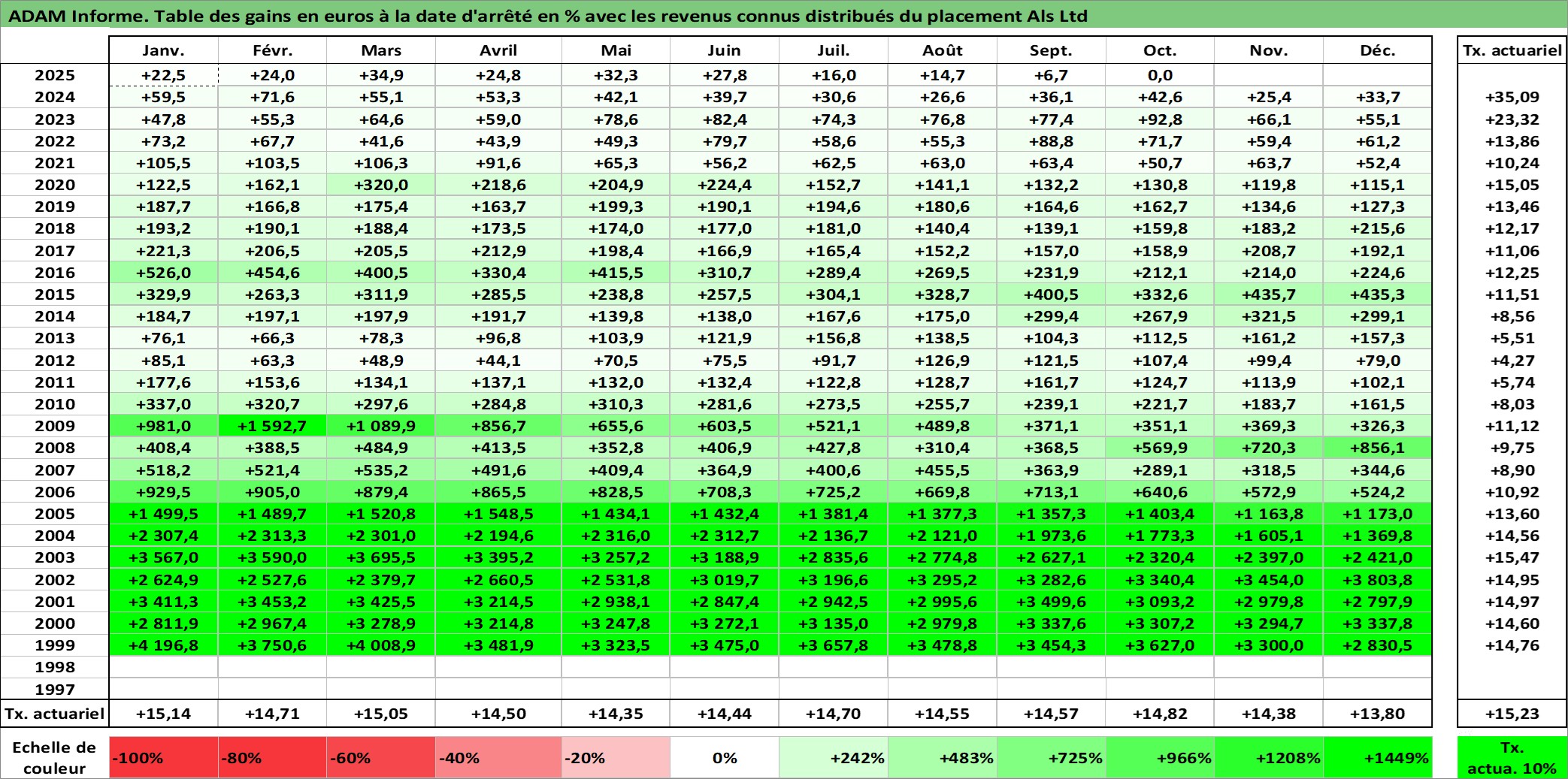Click the 0,0 cell in October 2025
The height and width of the screenshot is (779, 1568).
pyautogui.click(x=1160, y=75)
